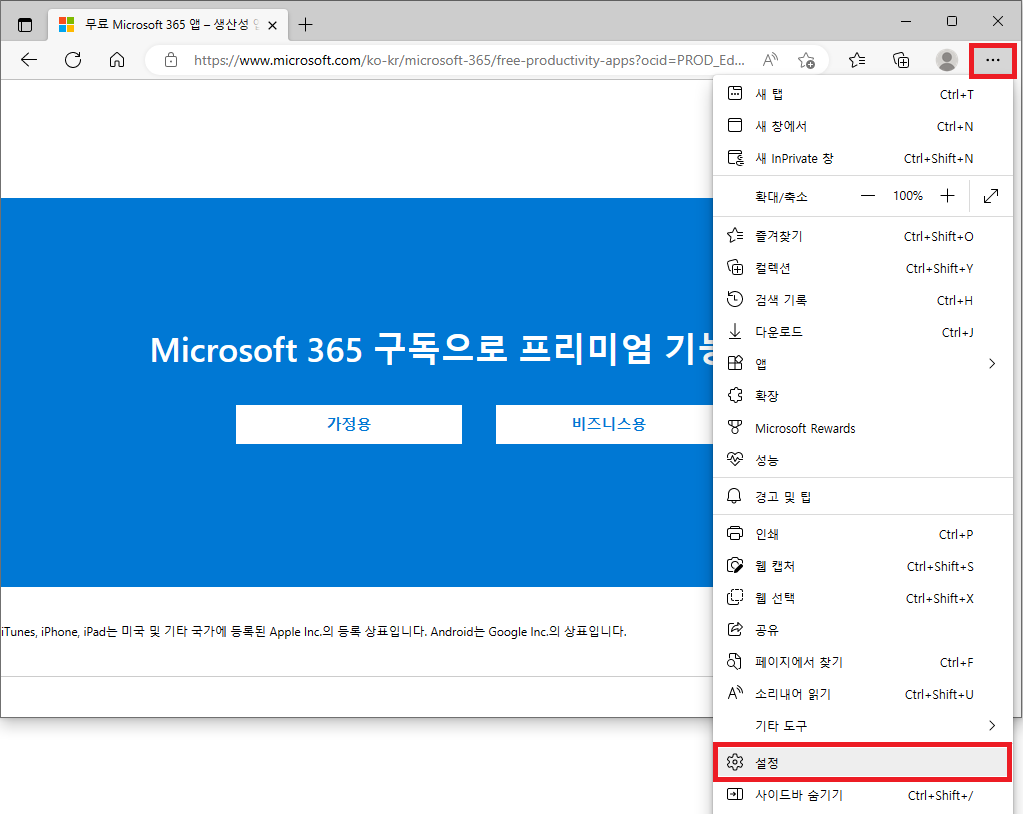The width and height of the screenshot is (1023, 814).
Task: Open 컬렉션 from the menu
Action: point(863,268)
